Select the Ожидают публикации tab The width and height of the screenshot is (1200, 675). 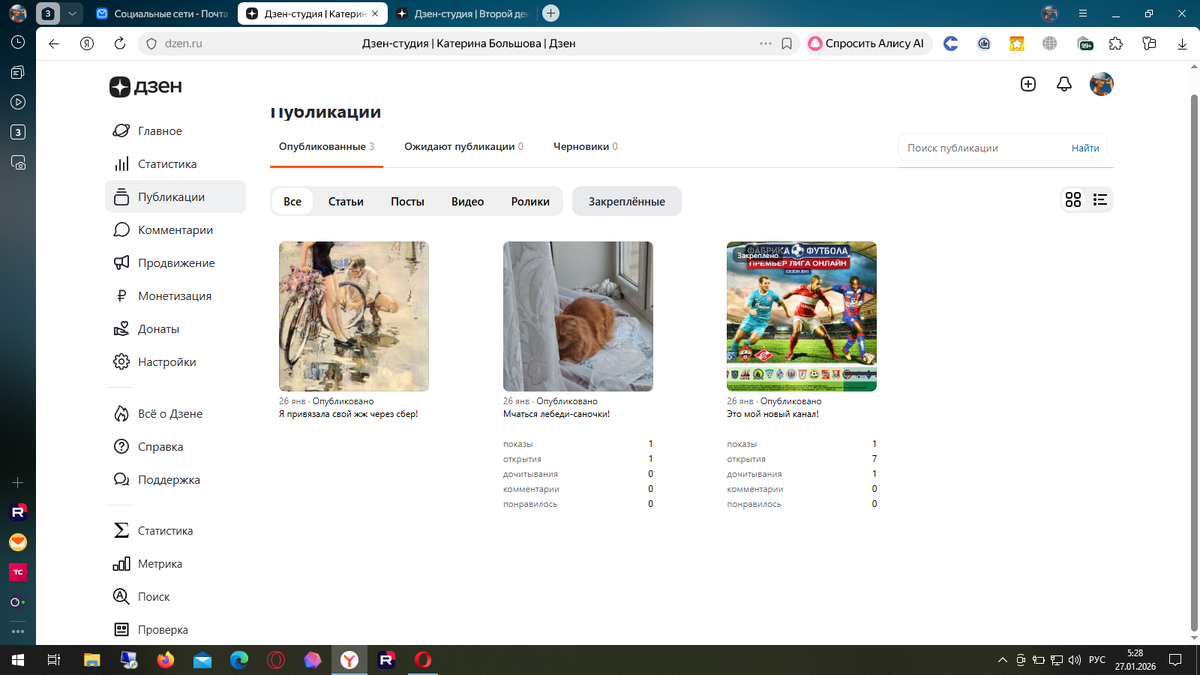point(464,147)
